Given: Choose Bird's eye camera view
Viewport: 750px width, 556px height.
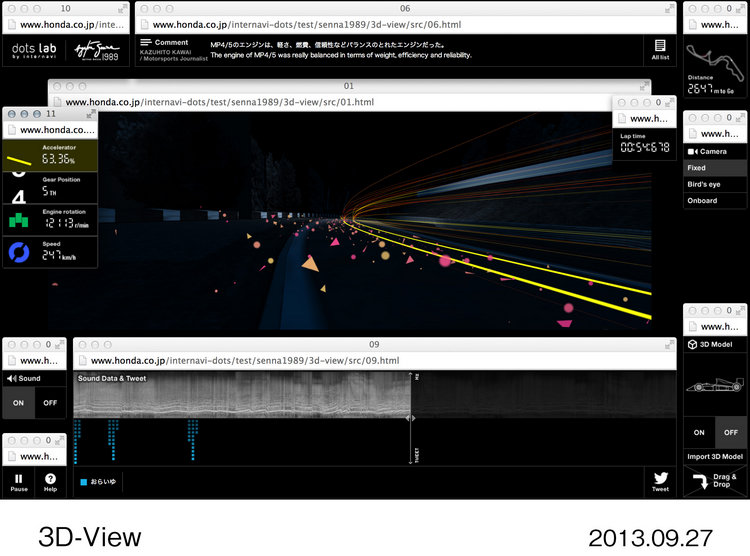Looking at the screenshot, I should coord(715,184).
